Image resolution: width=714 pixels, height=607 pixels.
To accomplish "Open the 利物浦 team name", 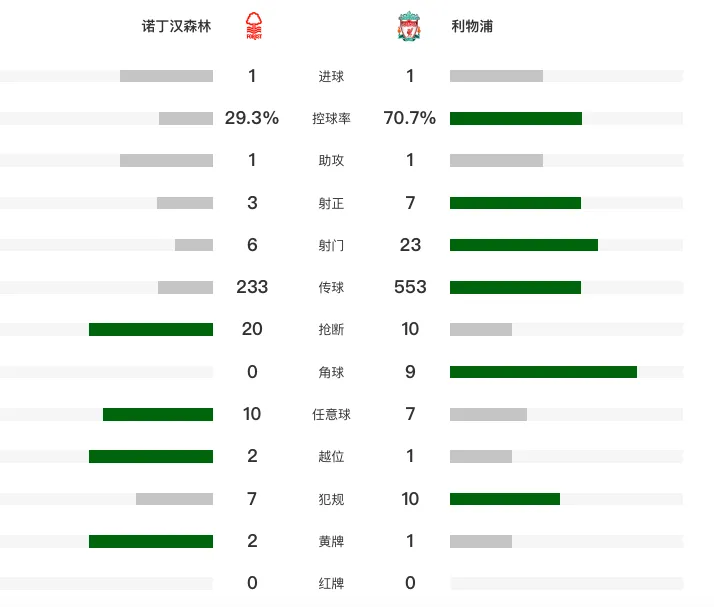I will click(472, 26).
